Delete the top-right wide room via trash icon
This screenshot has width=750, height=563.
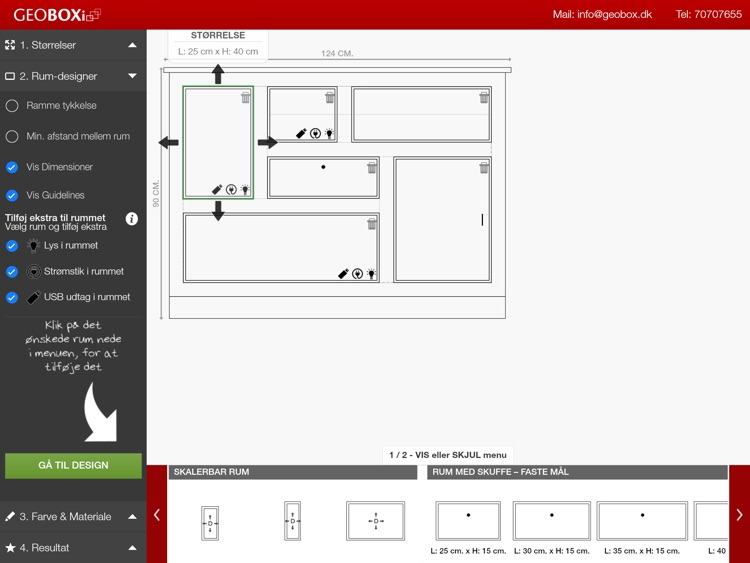coord(484,98)
